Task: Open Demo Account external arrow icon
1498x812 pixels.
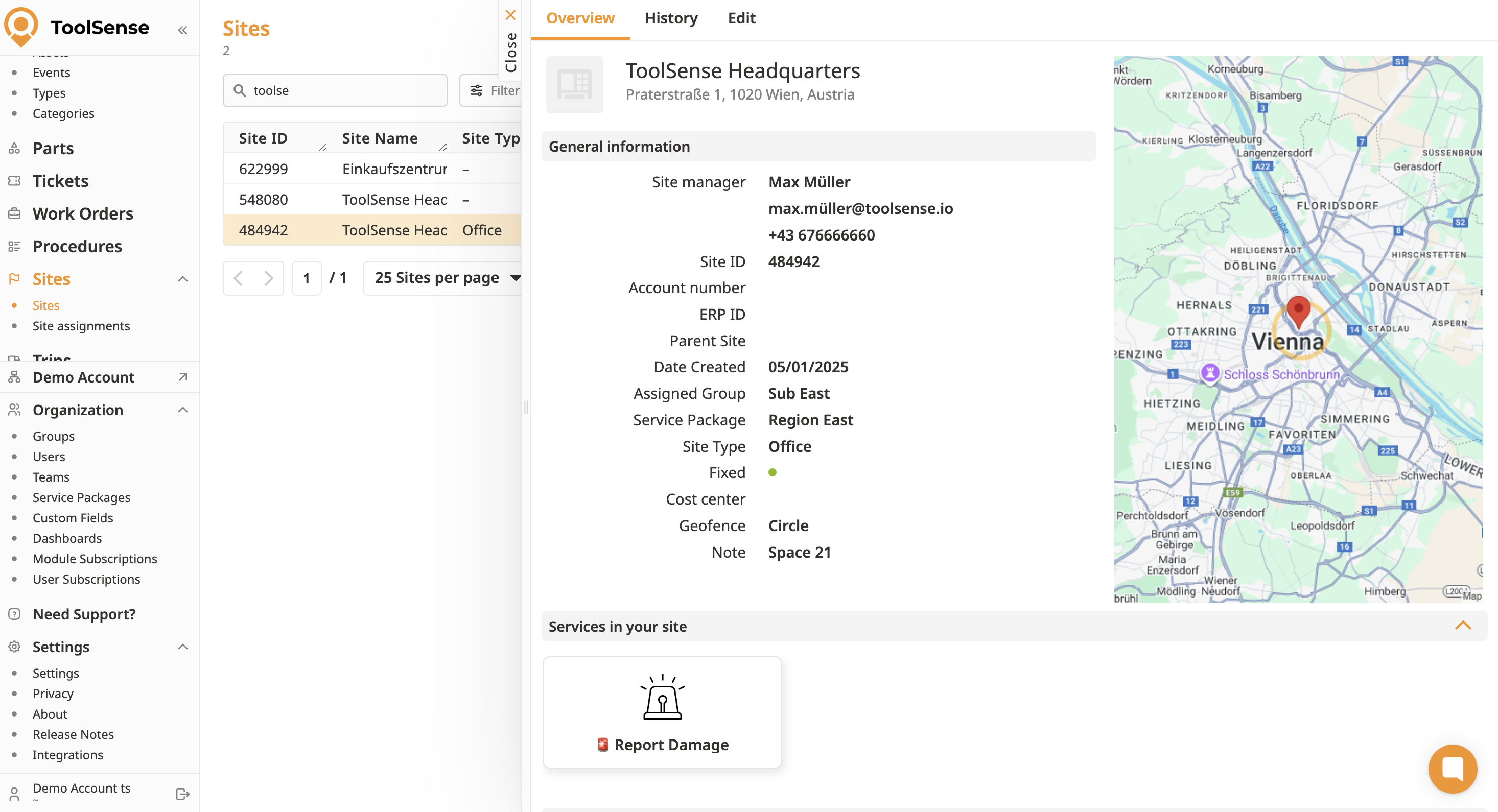Action: coord(182,377)
